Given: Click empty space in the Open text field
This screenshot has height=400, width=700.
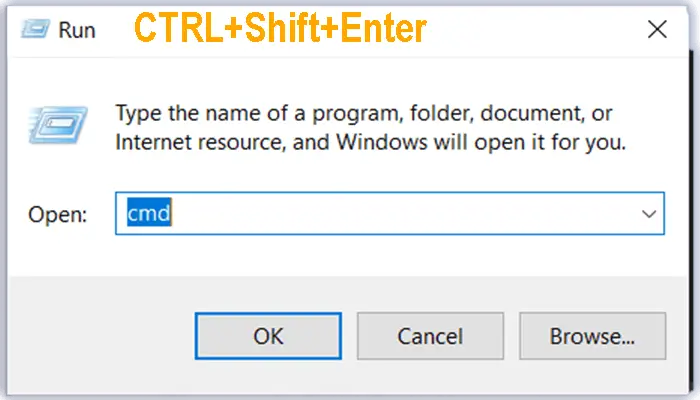Looking at the screenshot, I should point(400,214).
